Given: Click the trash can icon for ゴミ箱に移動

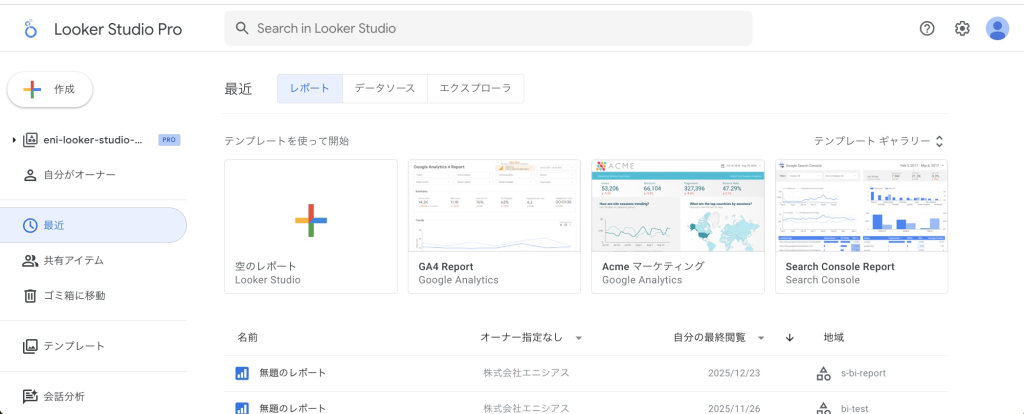Looking at the screenshot, I should click(x=30, y=296).
